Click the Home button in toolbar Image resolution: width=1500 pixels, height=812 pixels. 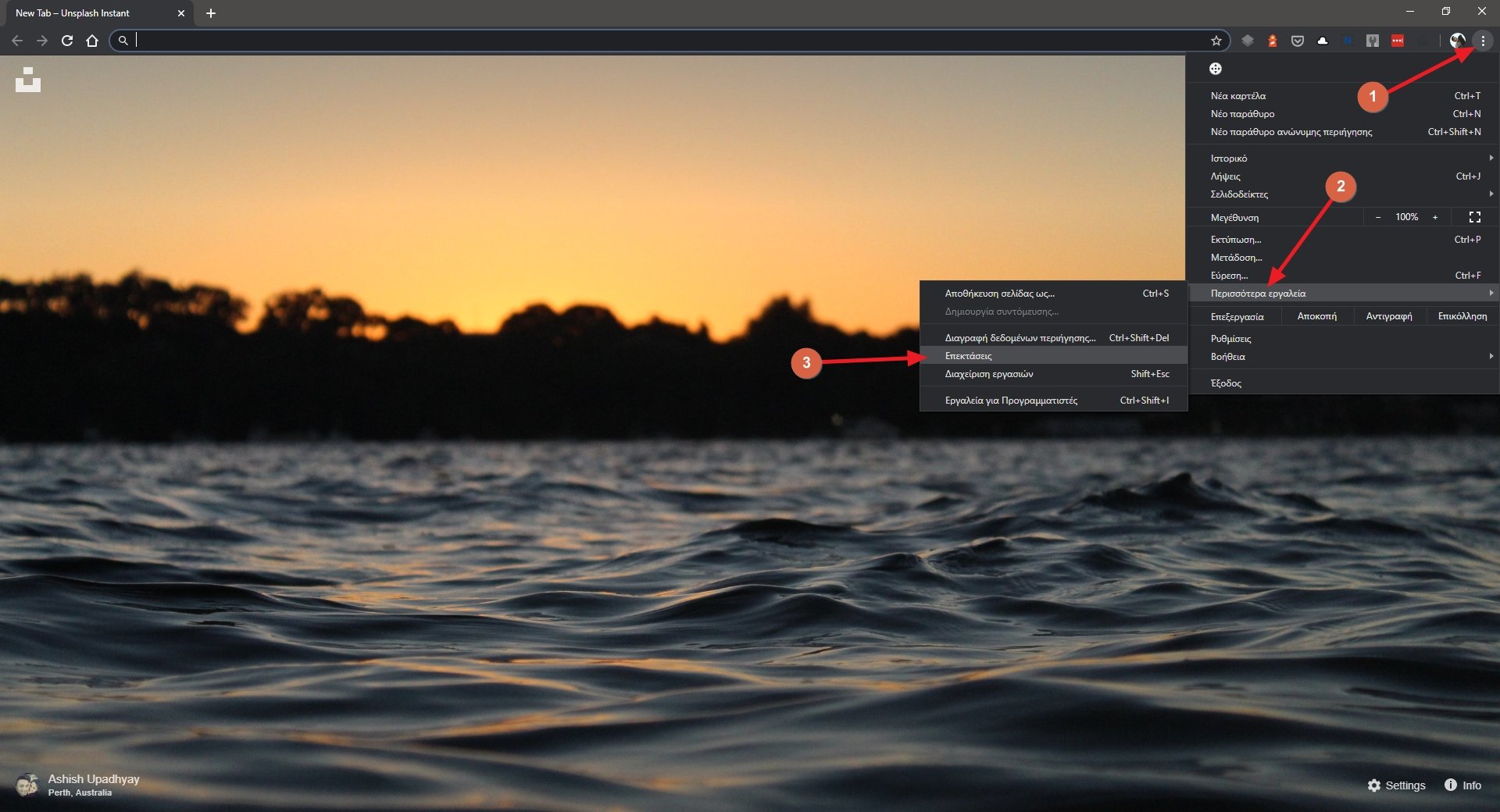tap(92, 41)
